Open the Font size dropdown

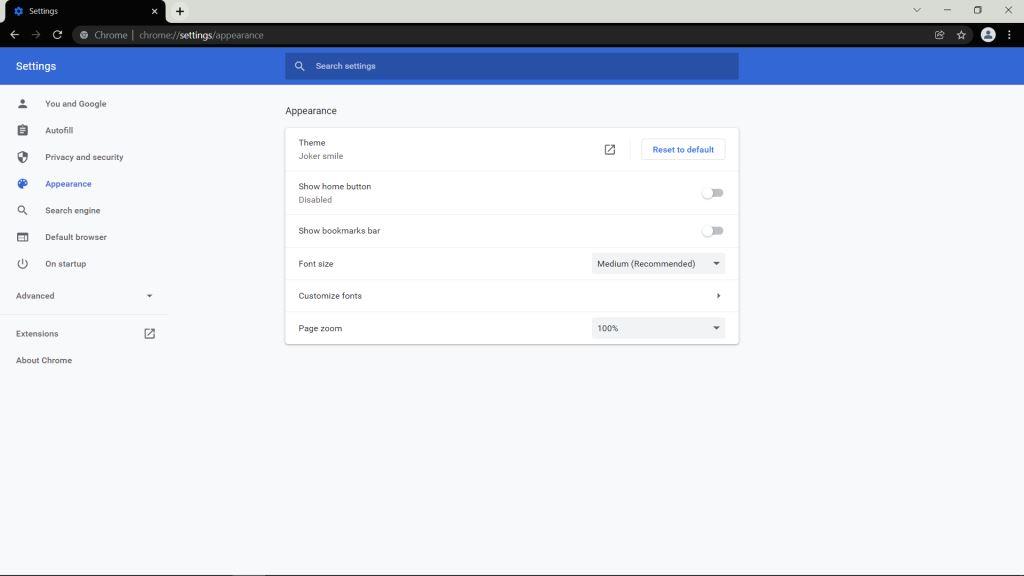(x=658, y=264)
